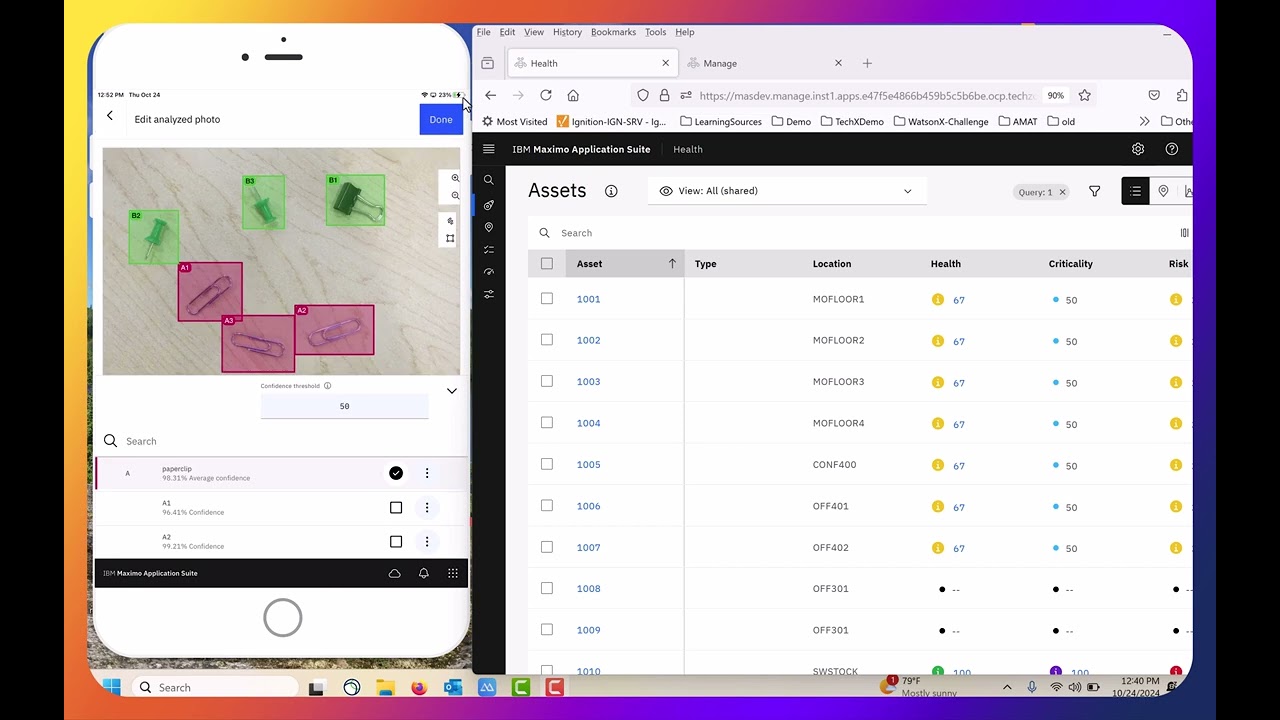1280x720 pixels.
Task: Go back from Edit analyzed photo screen
Action: point(110,116)
